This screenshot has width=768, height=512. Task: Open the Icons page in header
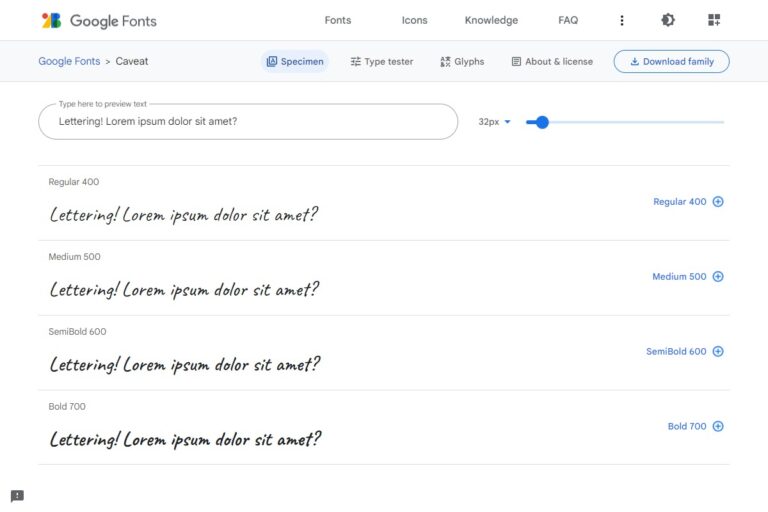(414, 20)
